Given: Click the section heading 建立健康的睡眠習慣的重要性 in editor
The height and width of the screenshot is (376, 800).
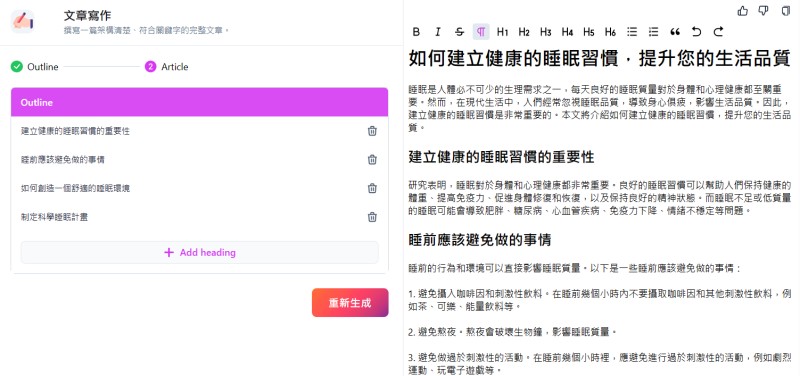Looking at the screenshot, I should pyautogui.click(x=502, y=157).
